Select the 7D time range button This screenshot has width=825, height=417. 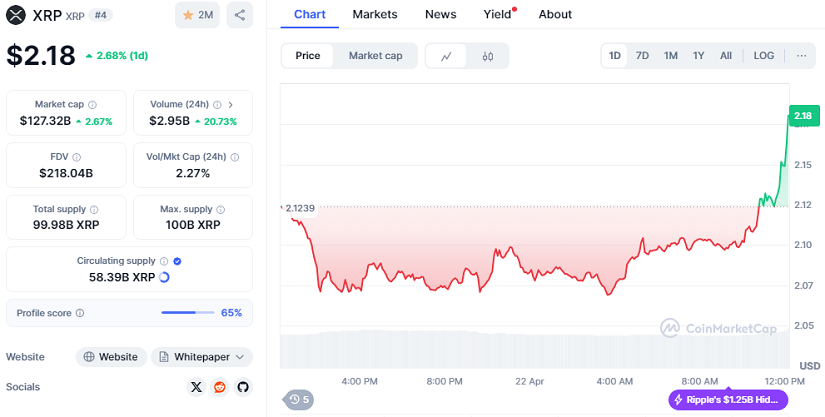coord(642,56)
